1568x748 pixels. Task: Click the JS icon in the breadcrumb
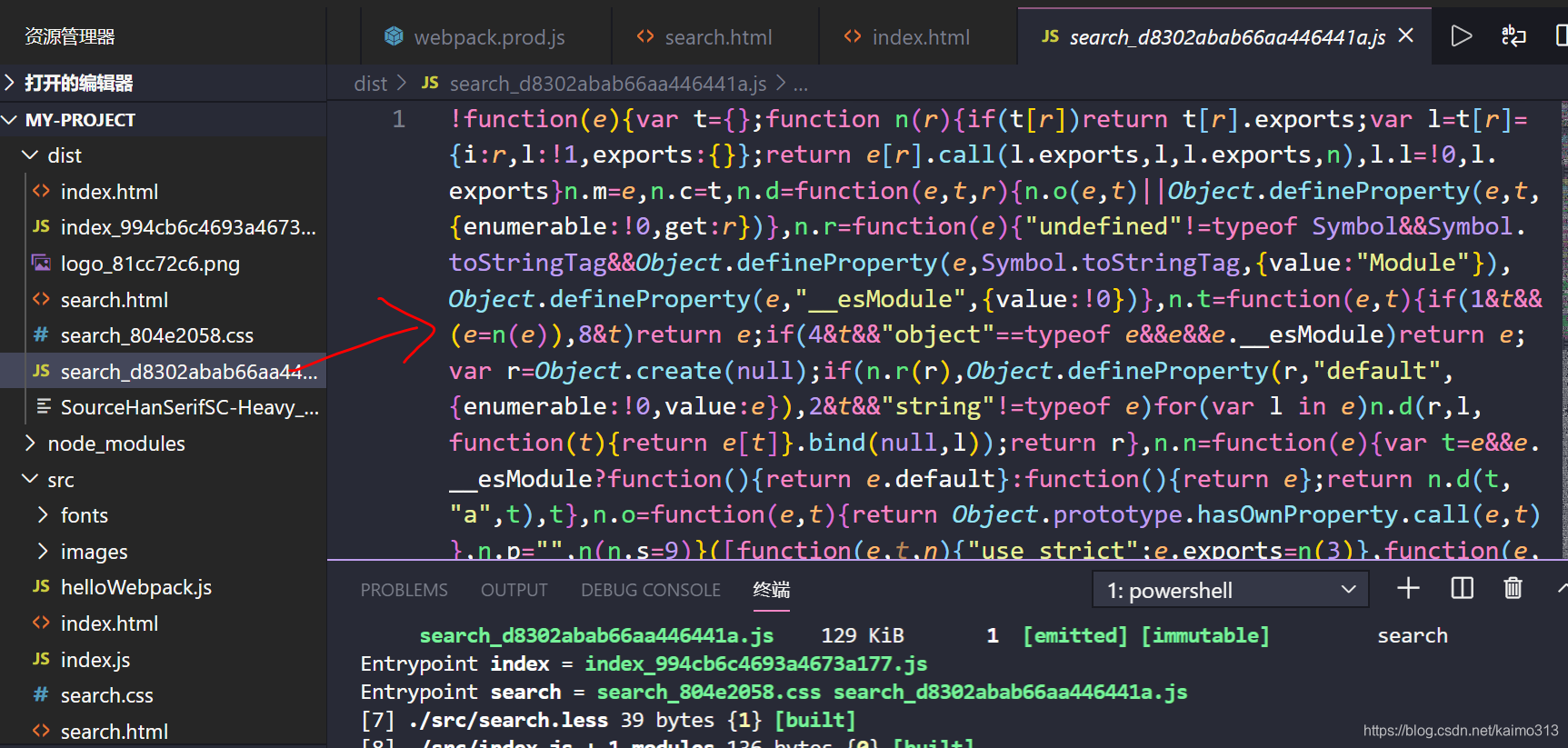[x=430, y=83]
